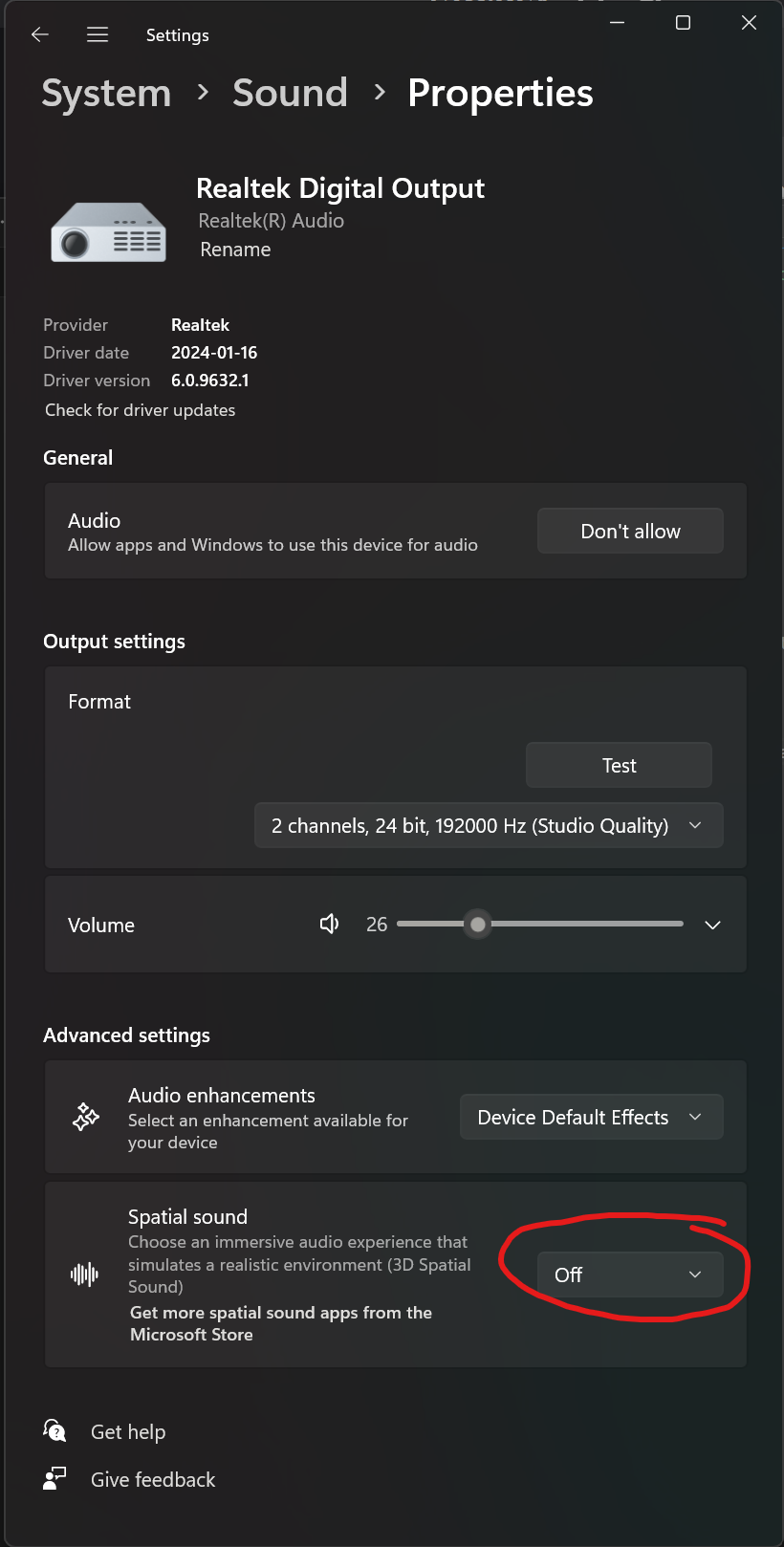Go to Sound in breadcrumb

pos(290,94)
